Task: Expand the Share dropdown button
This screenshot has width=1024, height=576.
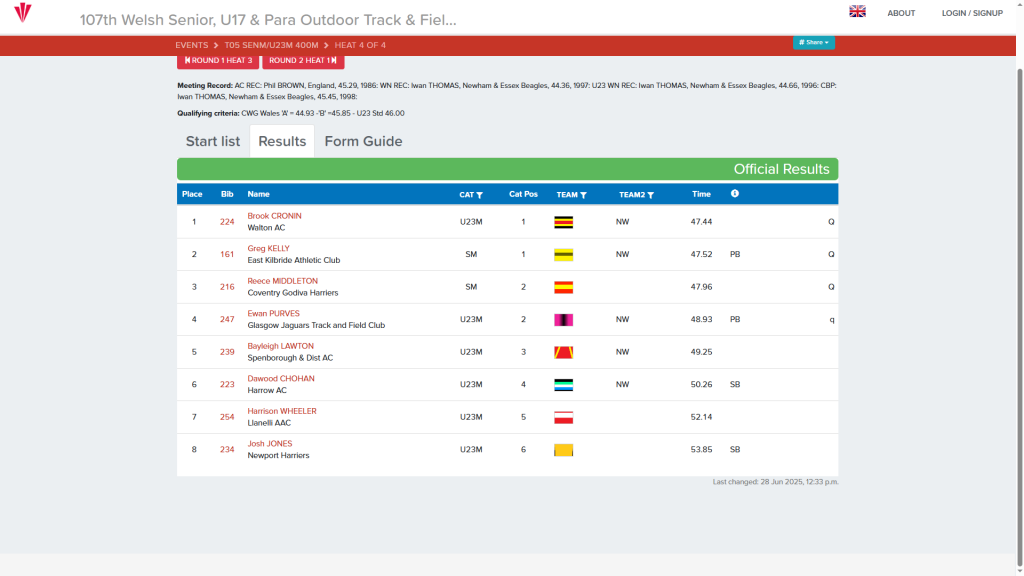Action: tap(814, 43)
